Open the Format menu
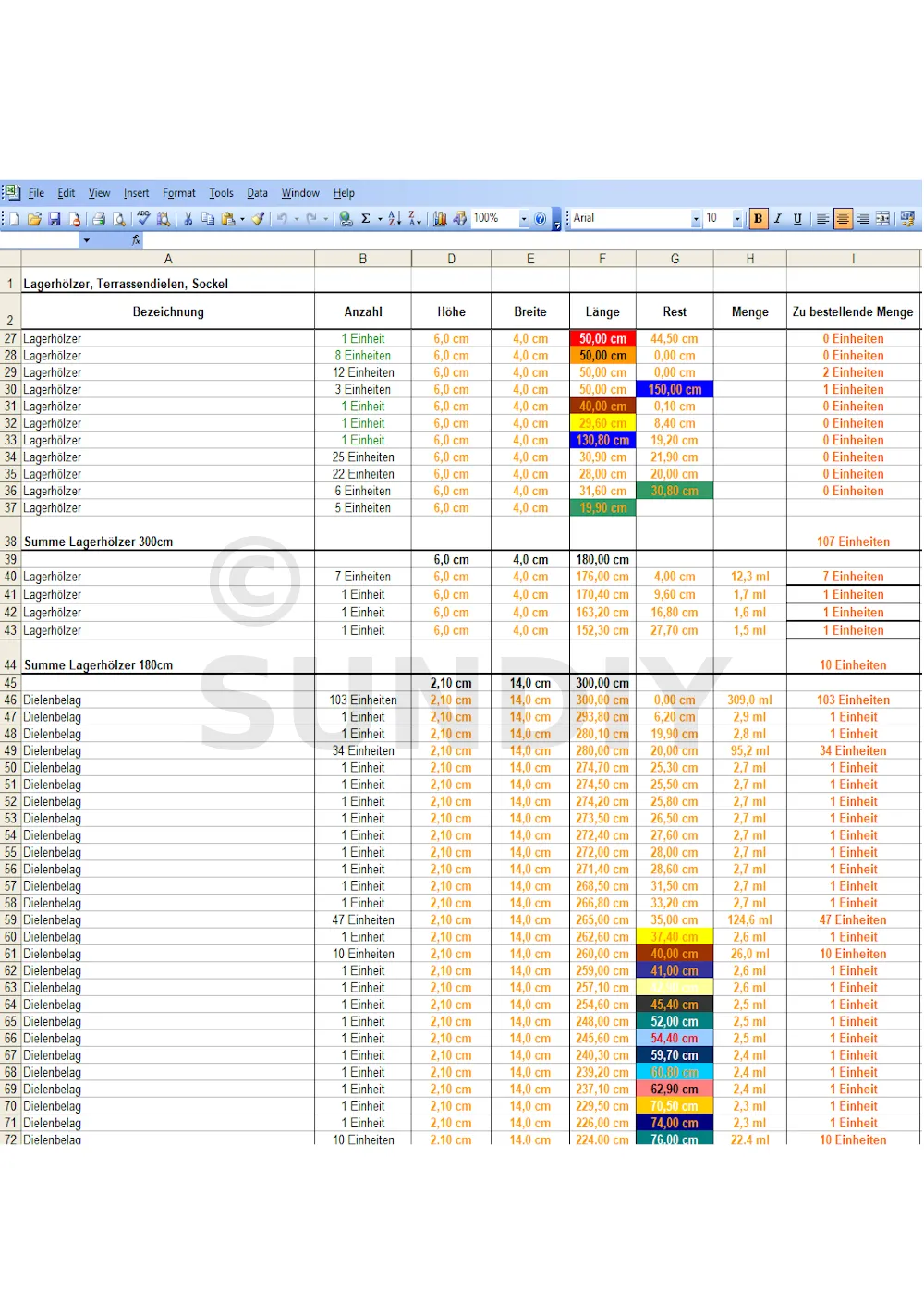This screenshot has height=1303, width=924. click(x=178, y=193)
